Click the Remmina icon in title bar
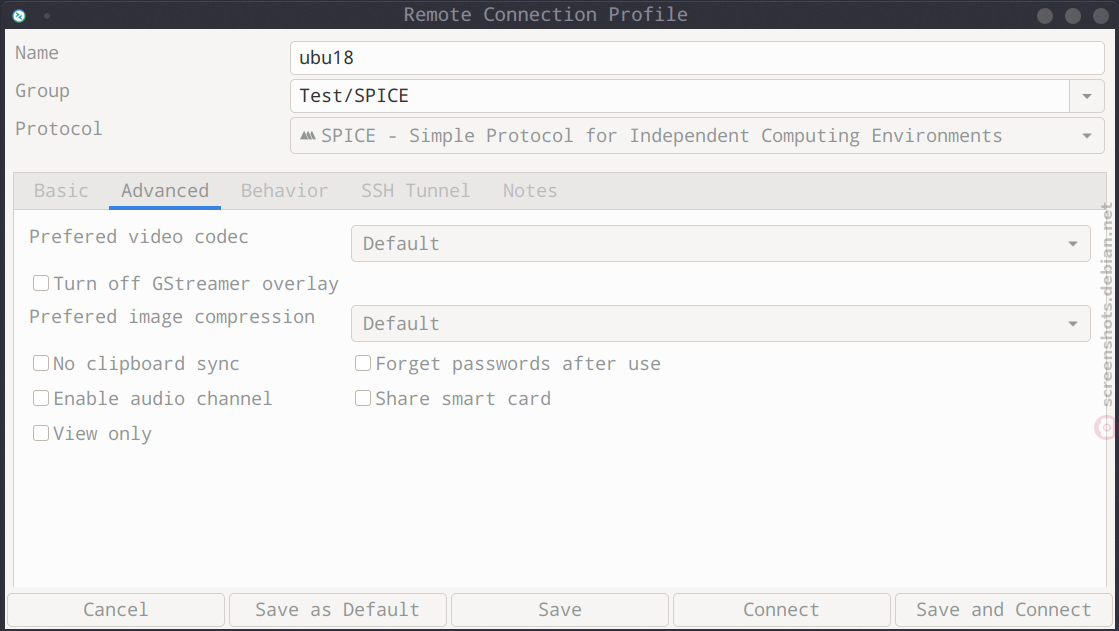 tap(19, 15)
